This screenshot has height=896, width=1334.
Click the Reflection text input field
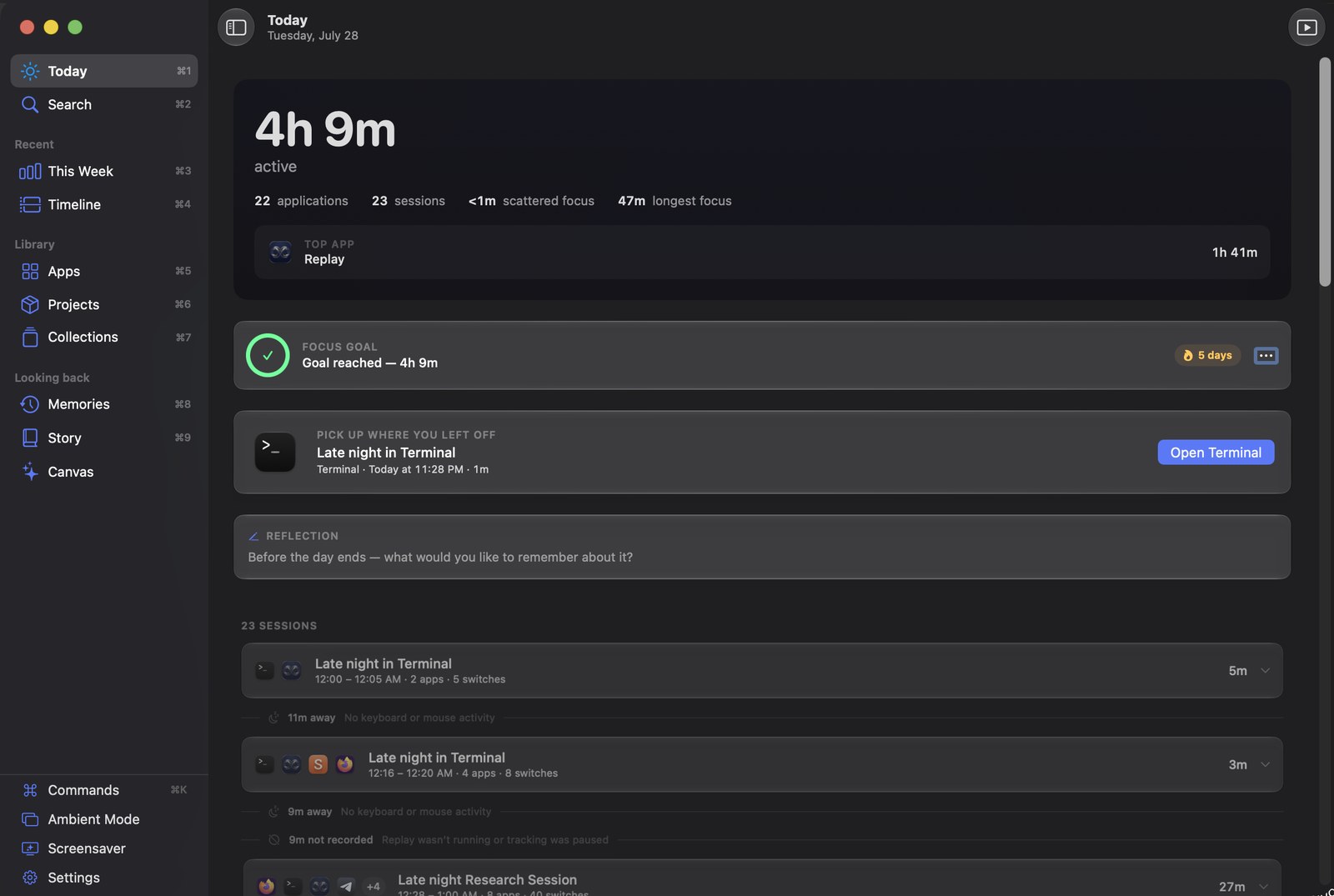762,557
